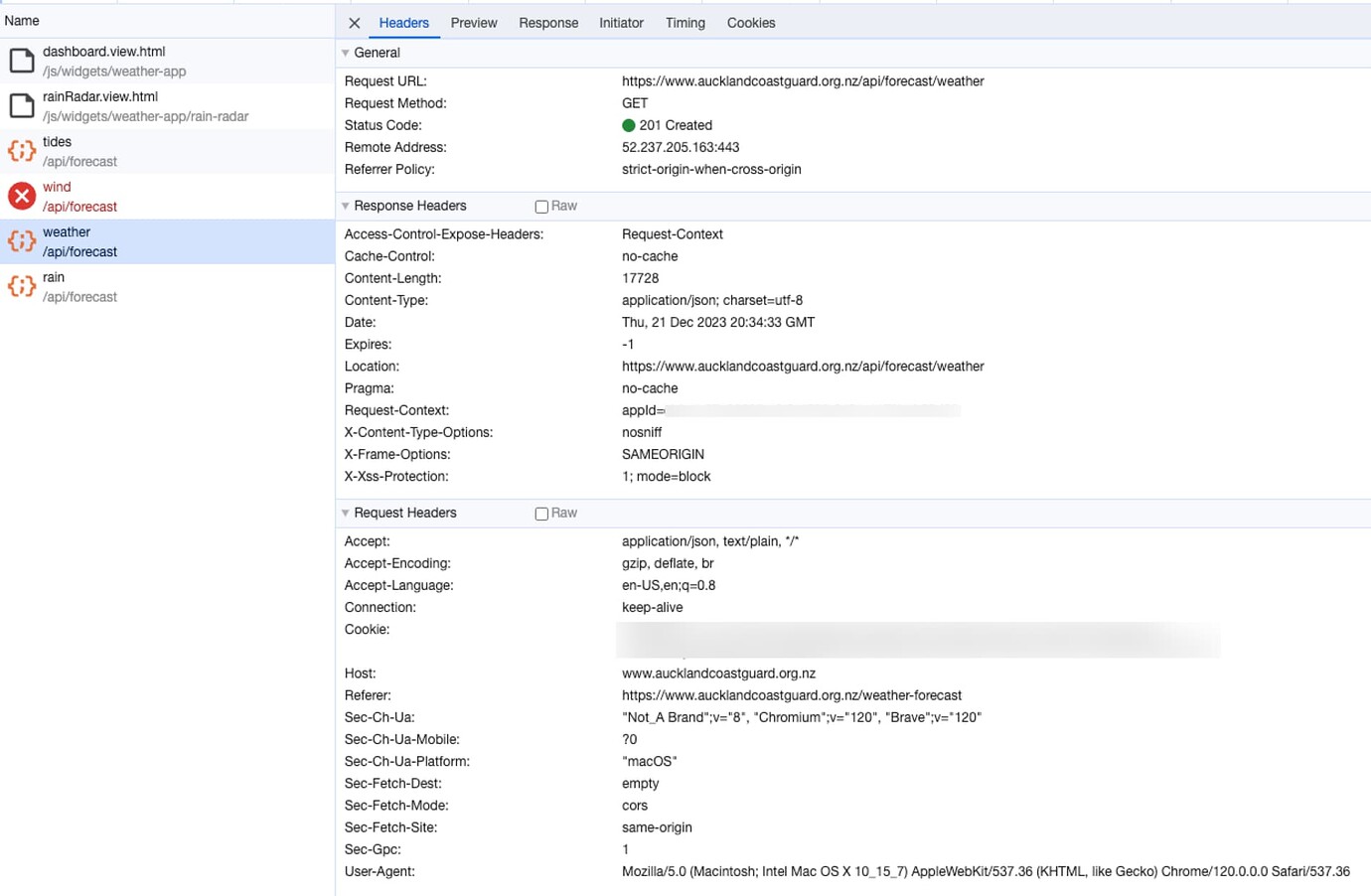Click the JSON icon beside the weather request
1371x896 pixels.
click(x=23, y=240)
